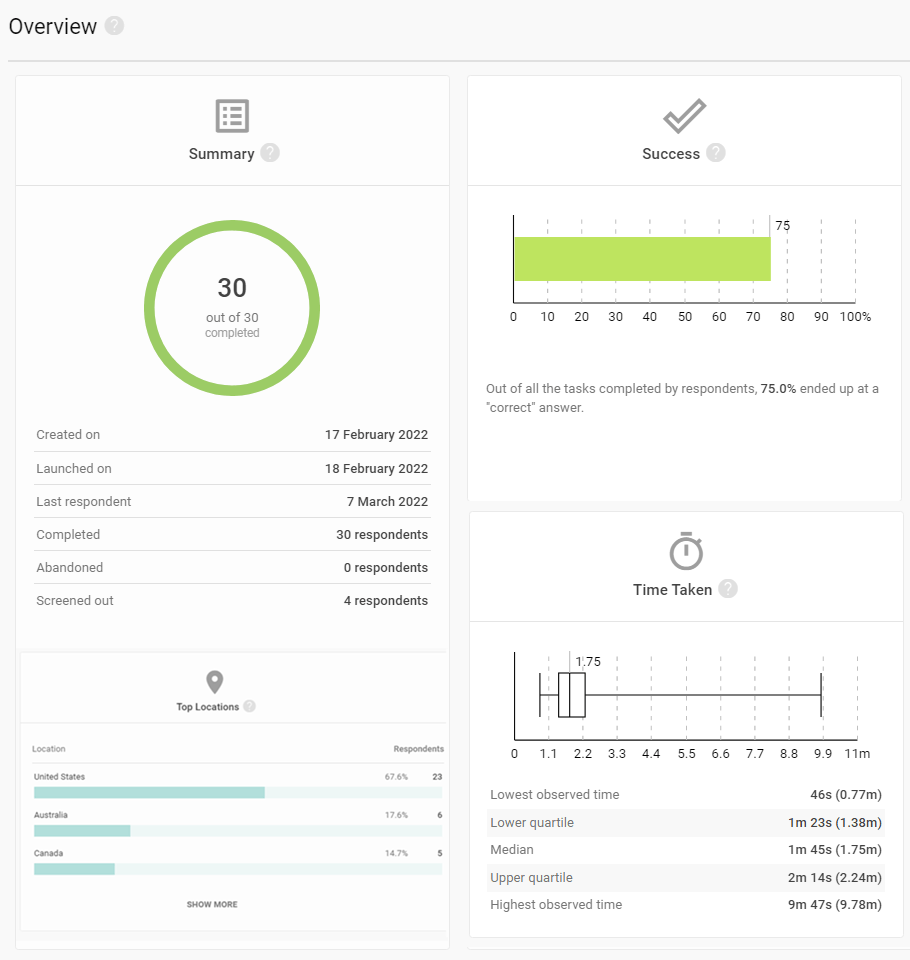The height and width of the screenshot is (960, 910).
Task: Click the help icon next to Overview
Action: pos(115,26)
